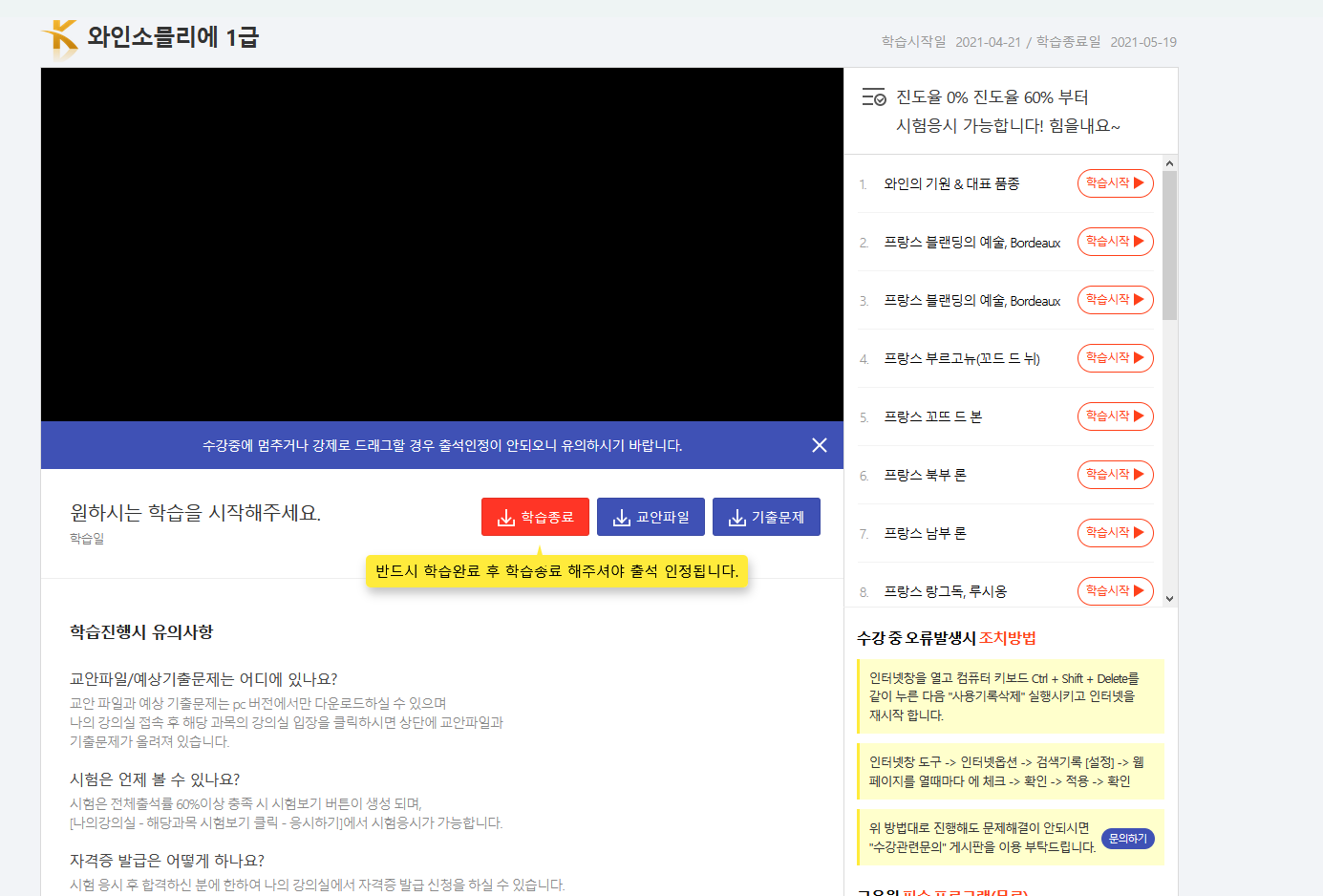Click the 문의하기 inquiry button
1323x896 pixels.
(1128, 839)
